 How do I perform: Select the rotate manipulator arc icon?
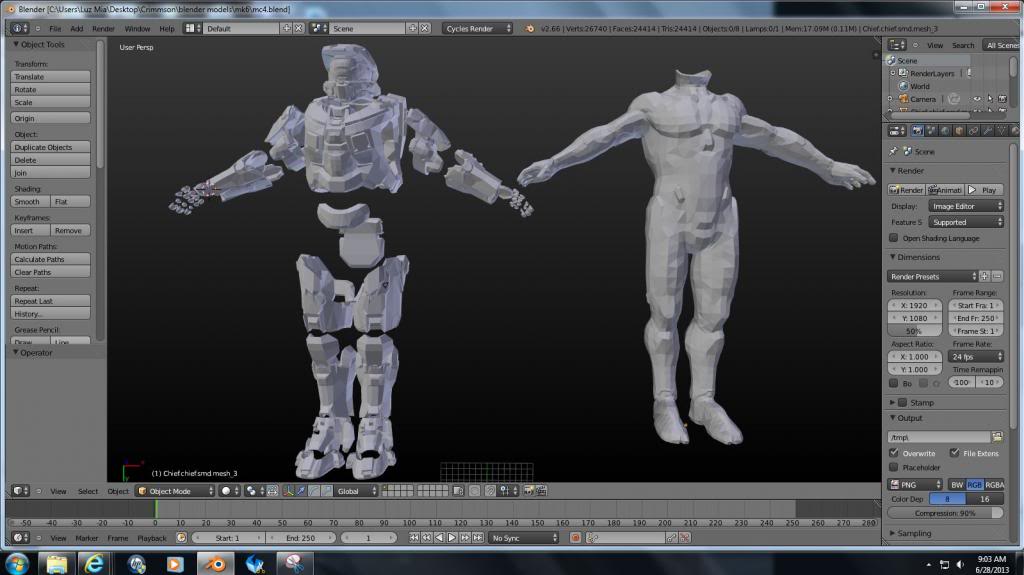(x=314, y=491)
